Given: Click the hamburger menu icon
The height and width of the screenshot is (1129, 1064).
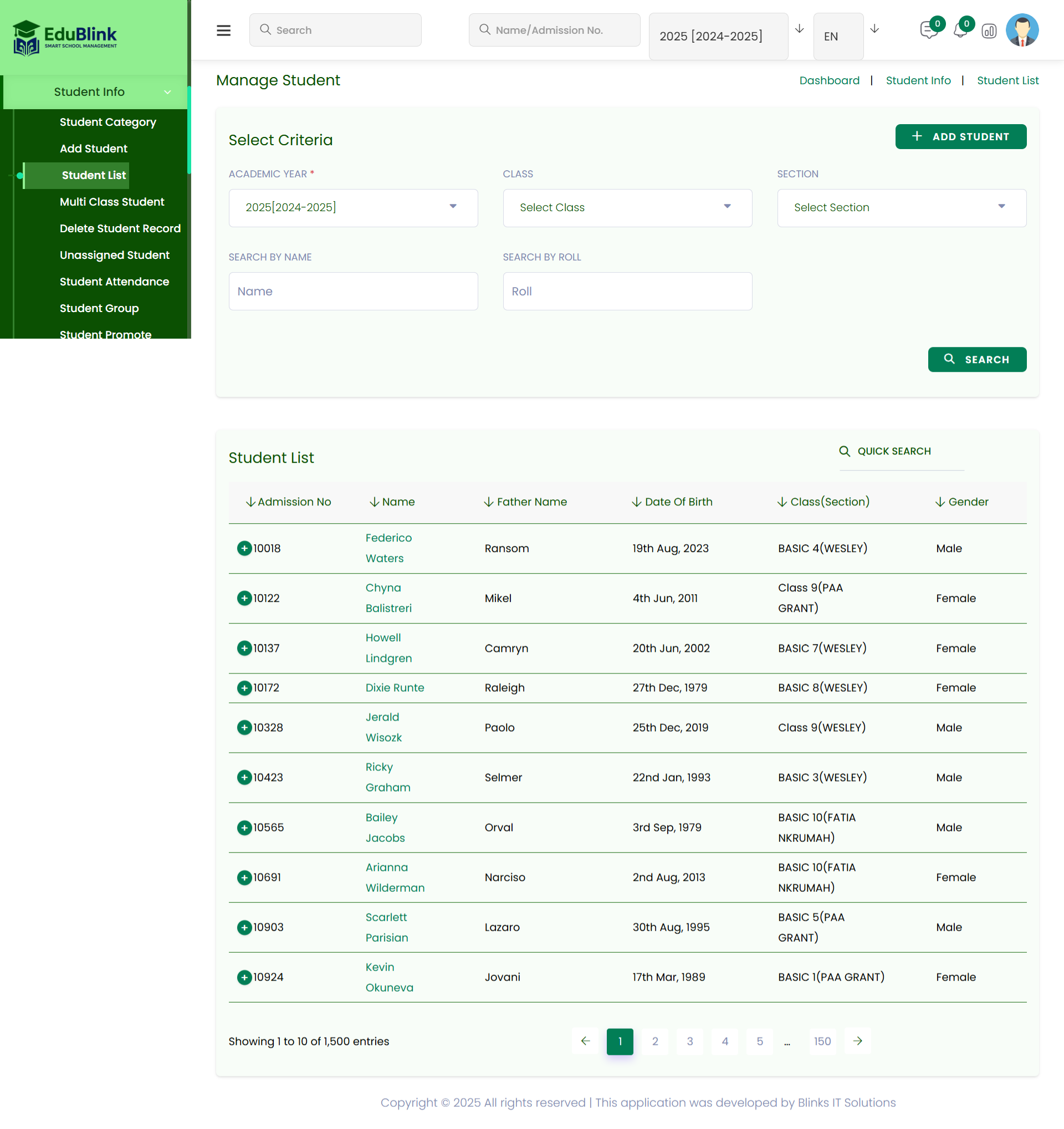Looking at the screenshot, I should point(223,30).
